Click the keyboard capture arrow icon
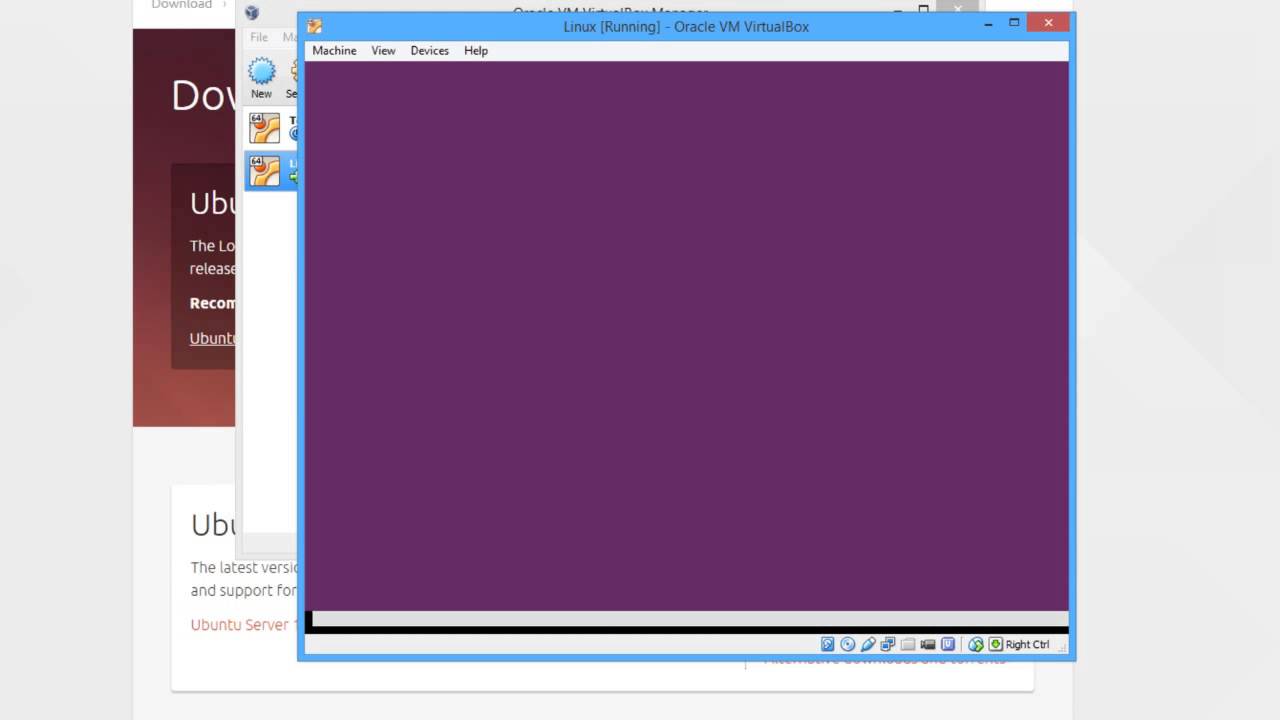The height and width of the screenshot is (720, 1280). click(x=996, y=644)
